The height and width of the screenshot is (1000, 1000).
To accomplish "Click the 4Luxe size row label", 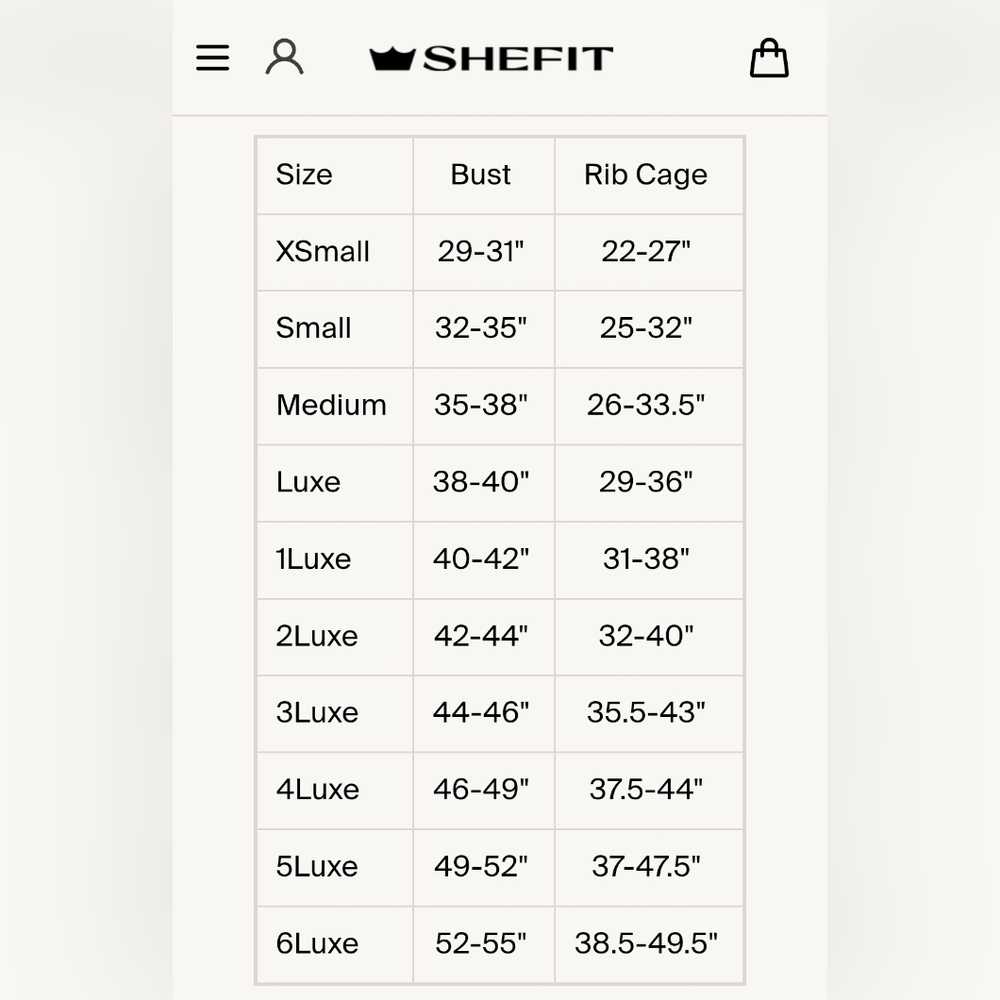I will 318,790.
